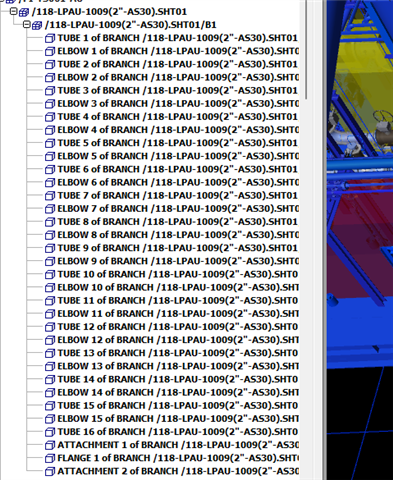This screenshot has height=480, width=393.
Task: Select TUBE 10 of BRANCH item
Action: click(x=177, y=274)
